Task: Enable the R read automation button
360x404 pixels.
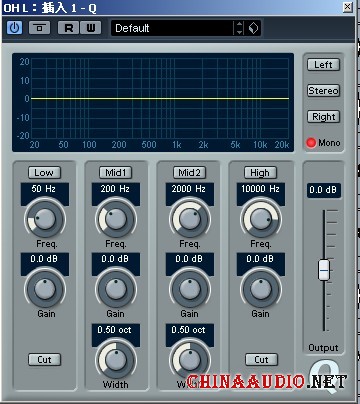Action: click(68, 28)
